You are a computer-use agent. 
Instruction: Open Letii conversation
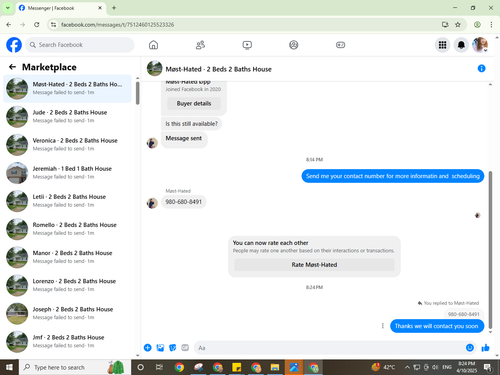pos(67,201)
